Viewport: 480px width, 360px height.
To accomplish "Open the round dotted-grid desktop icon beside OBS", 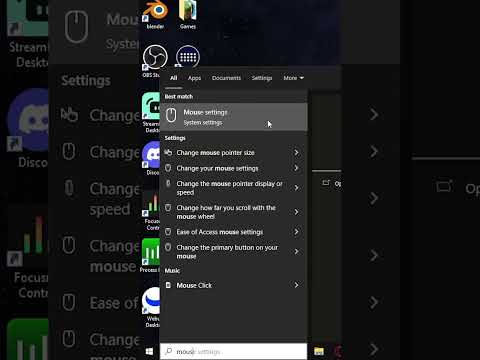I will [x=188, y=56].
